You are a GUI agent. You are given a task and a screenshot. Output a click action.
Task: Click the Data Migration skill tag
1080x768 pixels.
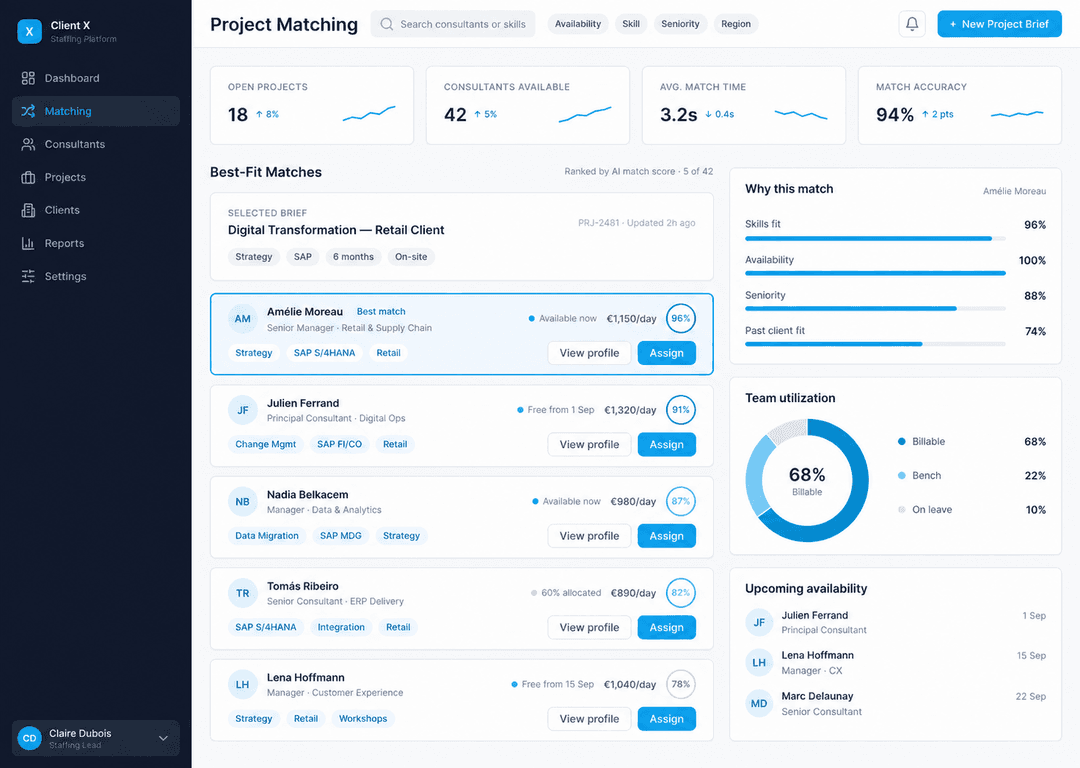pyautogui.click(x=267, y=536)
